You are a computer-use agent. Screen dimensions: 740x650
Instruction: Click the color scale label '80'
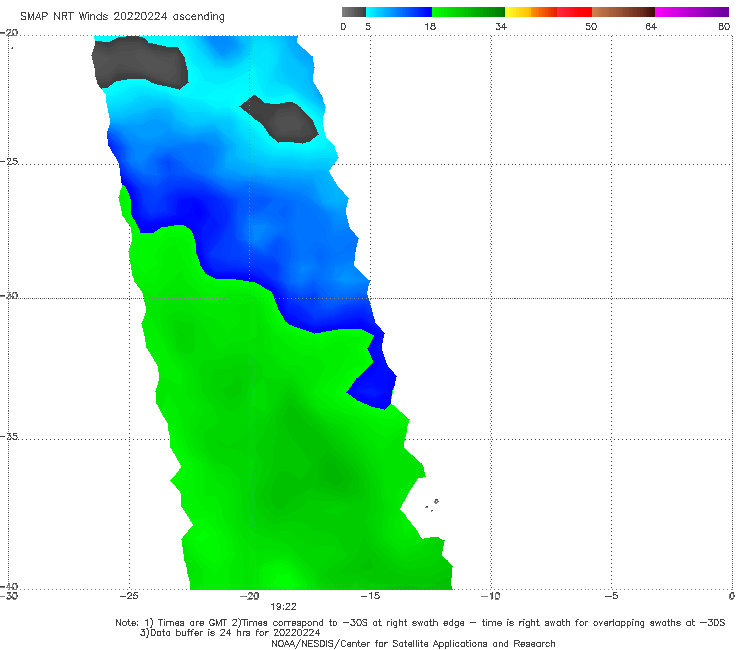tap(724, 26)
